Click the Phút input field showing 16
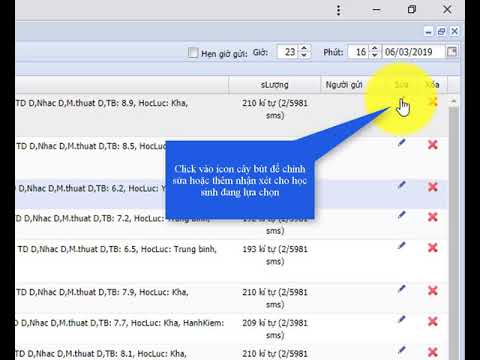 click(359, 52)
